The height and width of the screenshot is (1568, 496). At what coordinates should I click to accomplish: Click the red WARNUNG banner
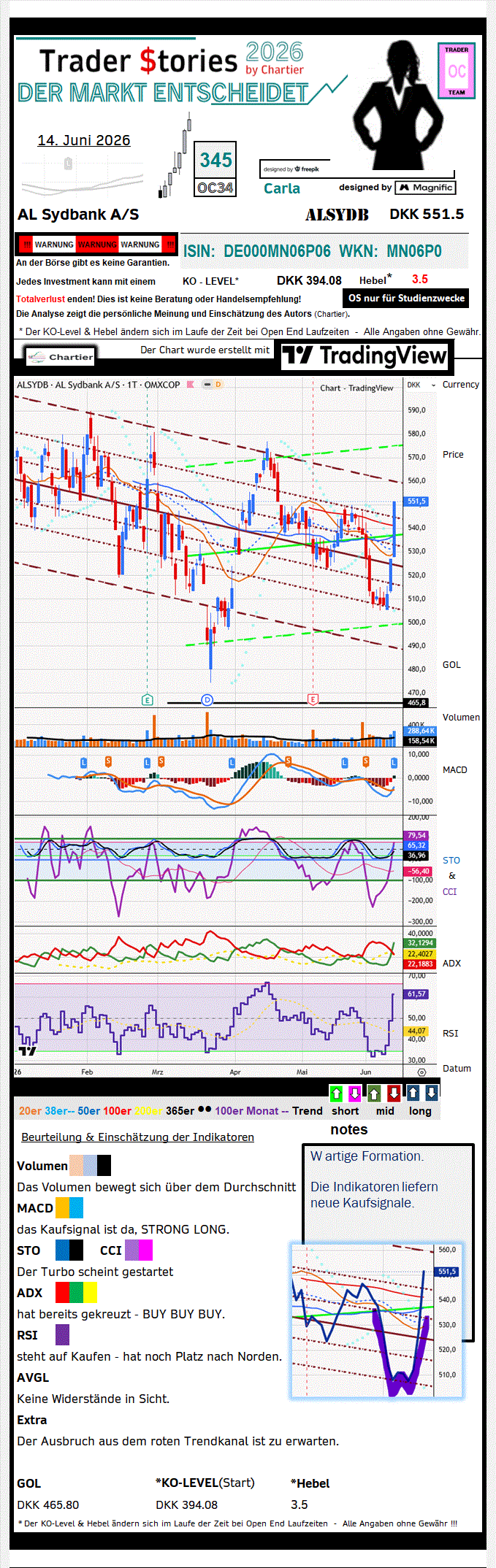tap(96, 245)
